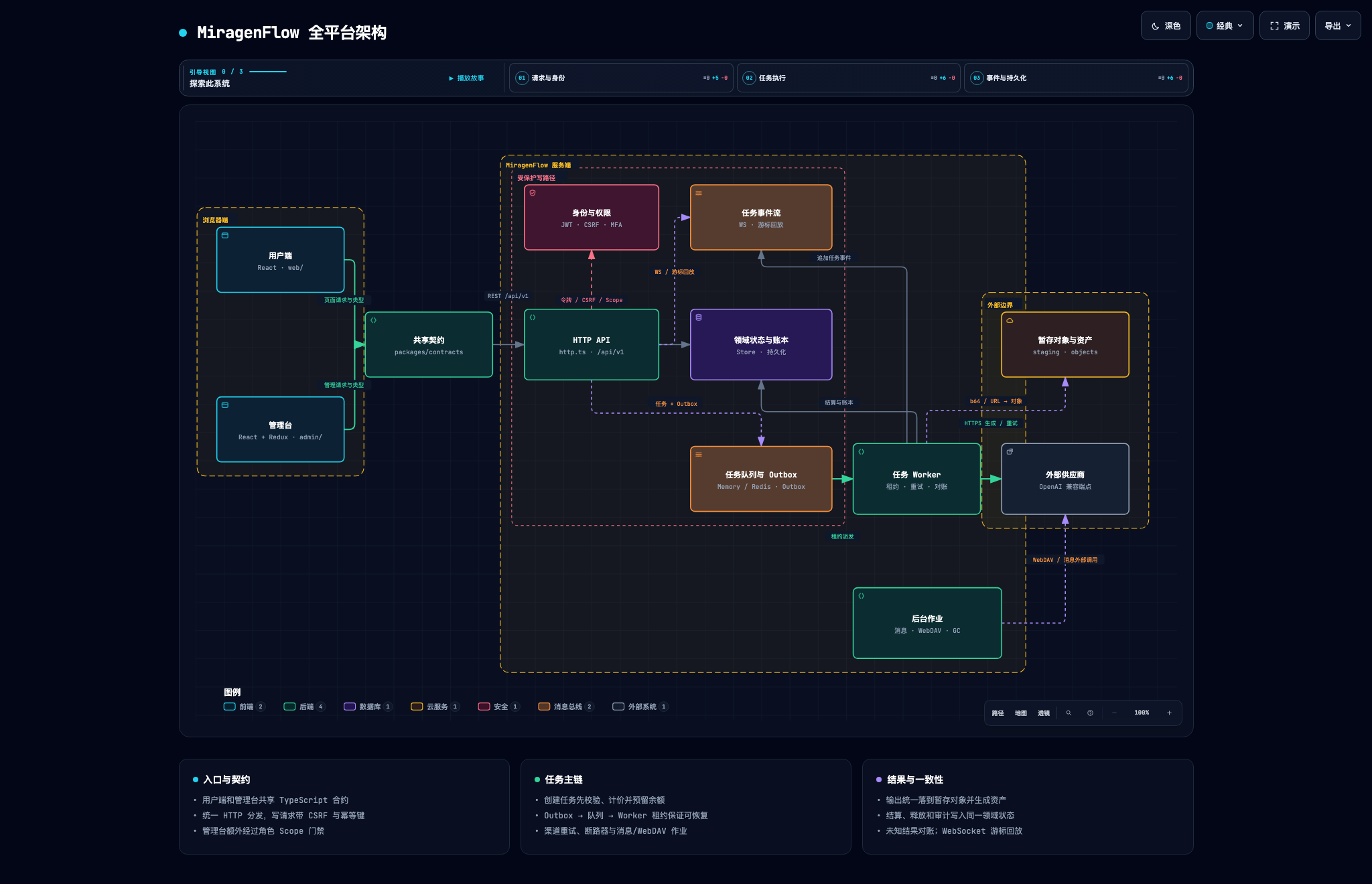The image size is (1372, 884).
Task: Click the 演示 presentation button
Action: pos(1284,25)
